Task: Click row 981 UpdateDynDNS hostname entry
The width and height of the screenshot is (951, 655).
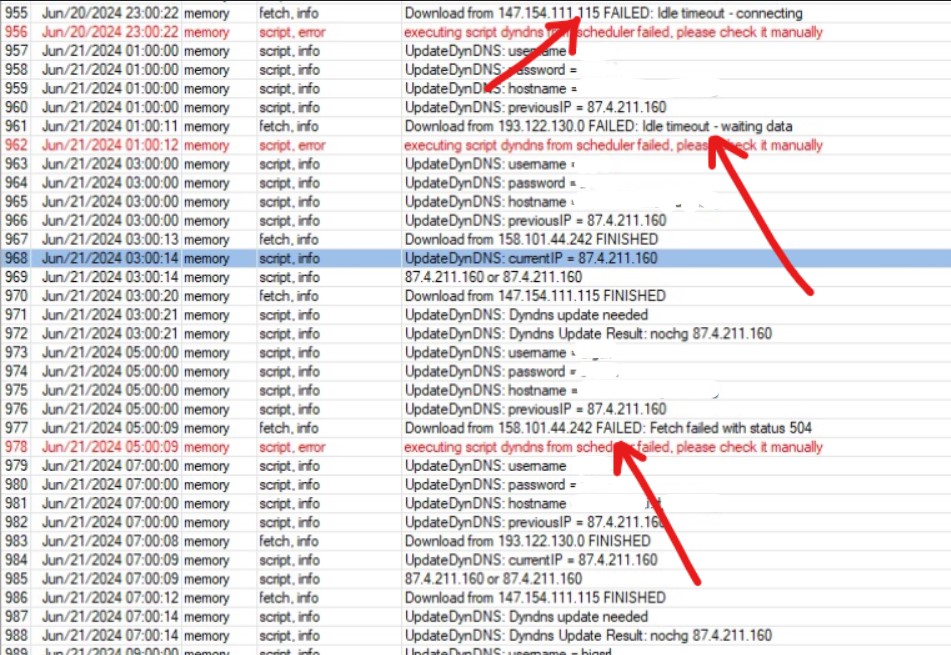Action: (486, 503)
